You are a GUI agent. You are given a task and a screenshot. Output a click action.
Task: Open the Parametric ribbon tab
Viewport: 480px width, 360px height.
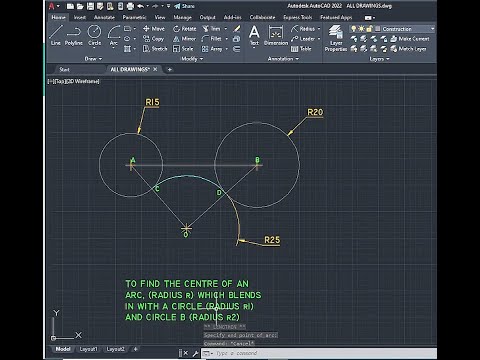click(x=134, y=17)
